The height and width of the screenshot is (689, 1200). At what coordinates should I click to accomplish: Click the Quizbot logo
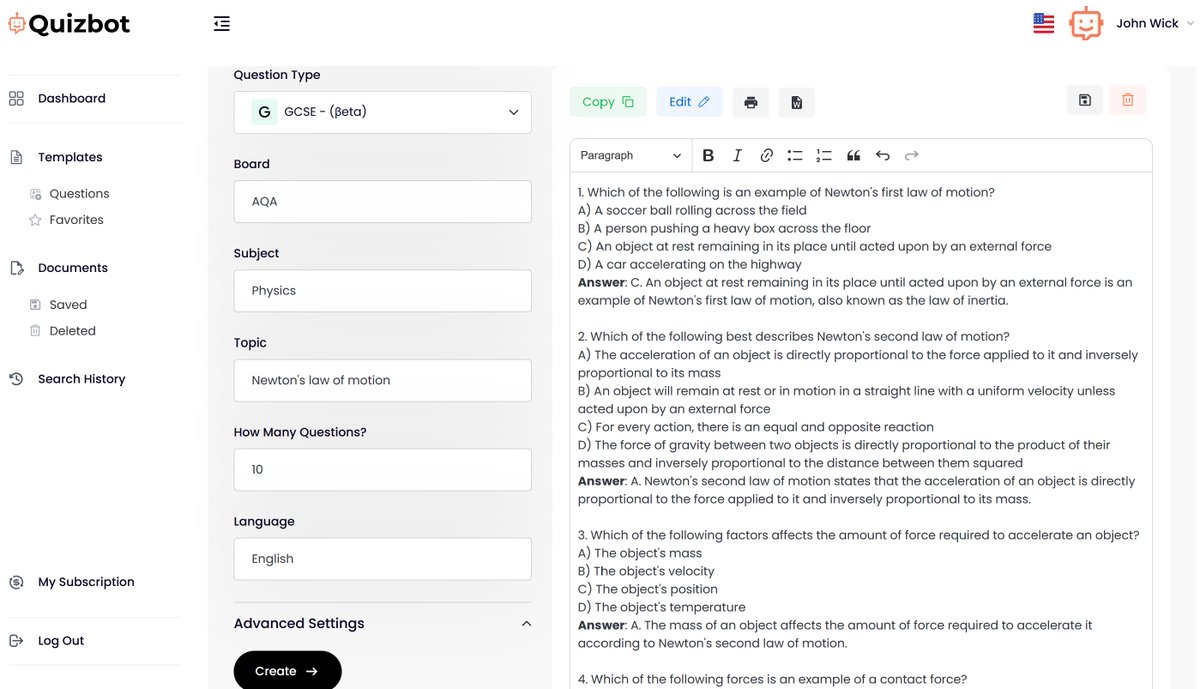tap(69, 24)
